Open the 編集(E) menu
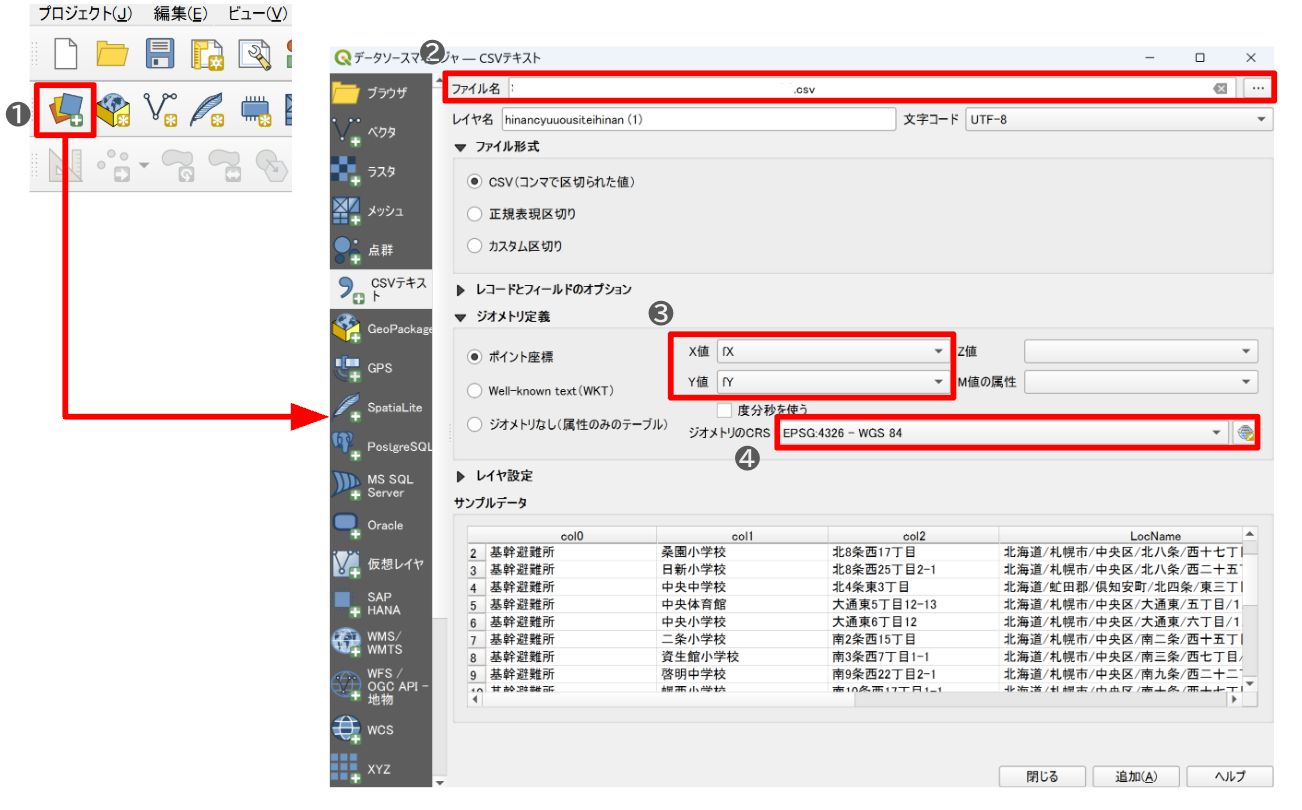 pyautogui.click(x=181, y=14)
